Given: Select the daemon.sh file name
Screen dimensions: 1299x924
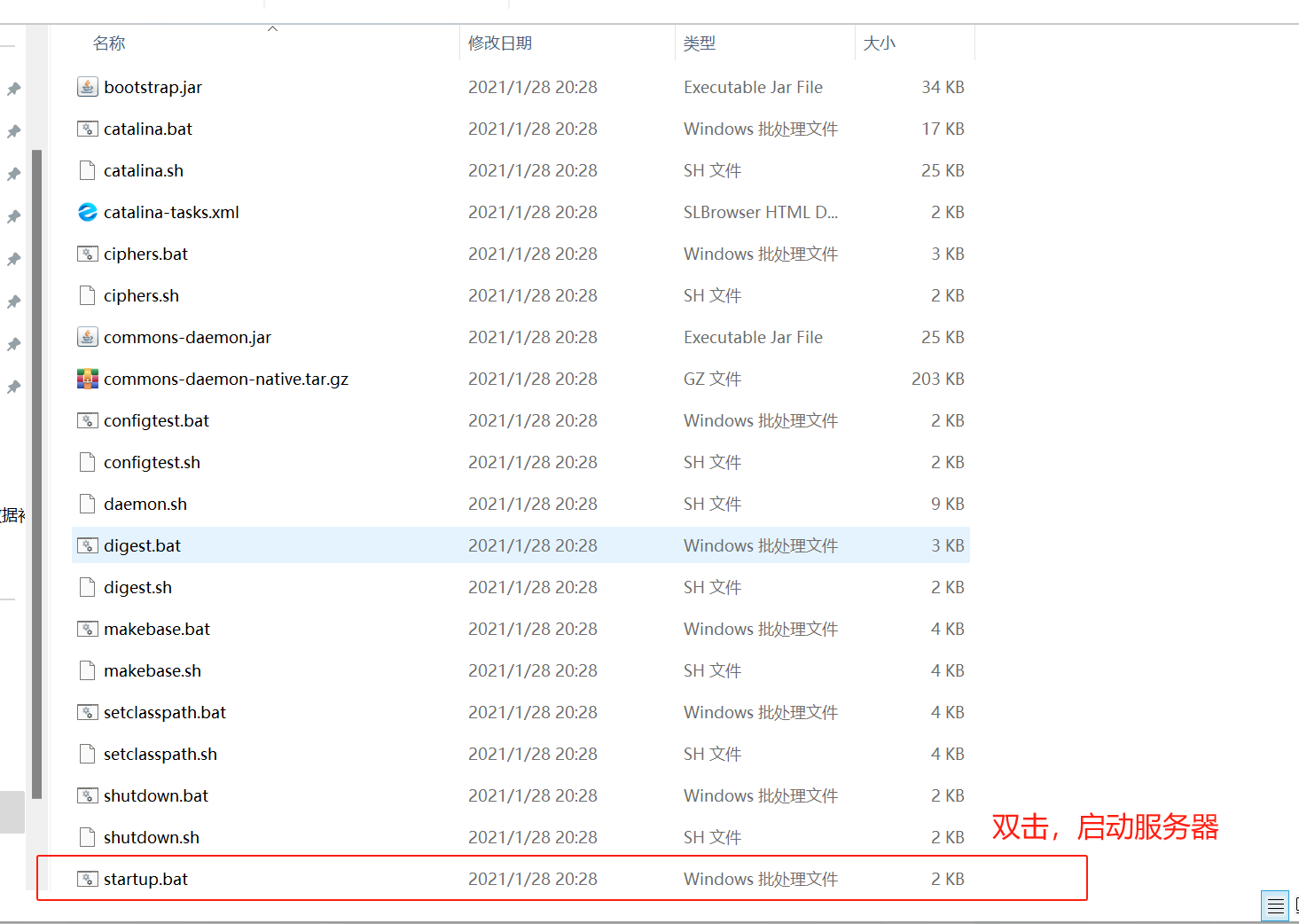Looking at the screenshot, I should click(145, 503).
